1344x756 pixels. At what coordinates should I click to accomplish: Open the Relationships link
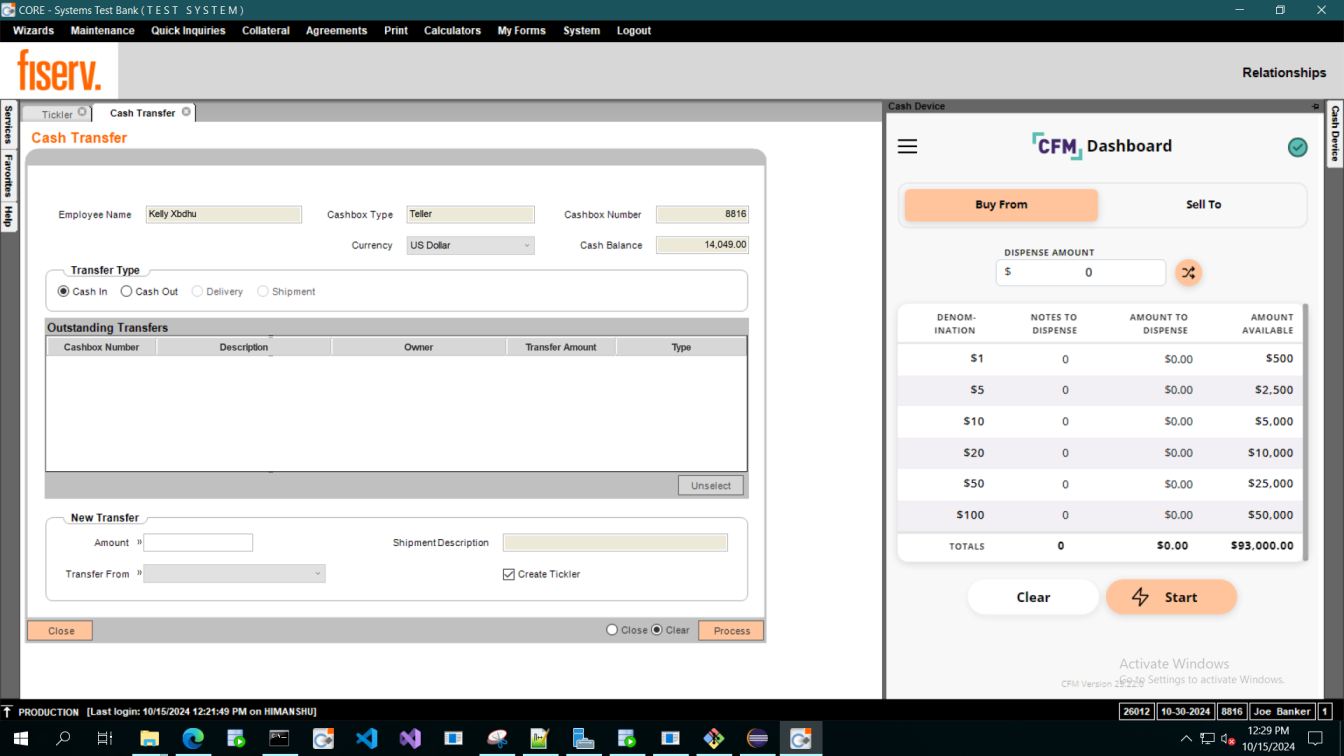[x=1284, y=72]
